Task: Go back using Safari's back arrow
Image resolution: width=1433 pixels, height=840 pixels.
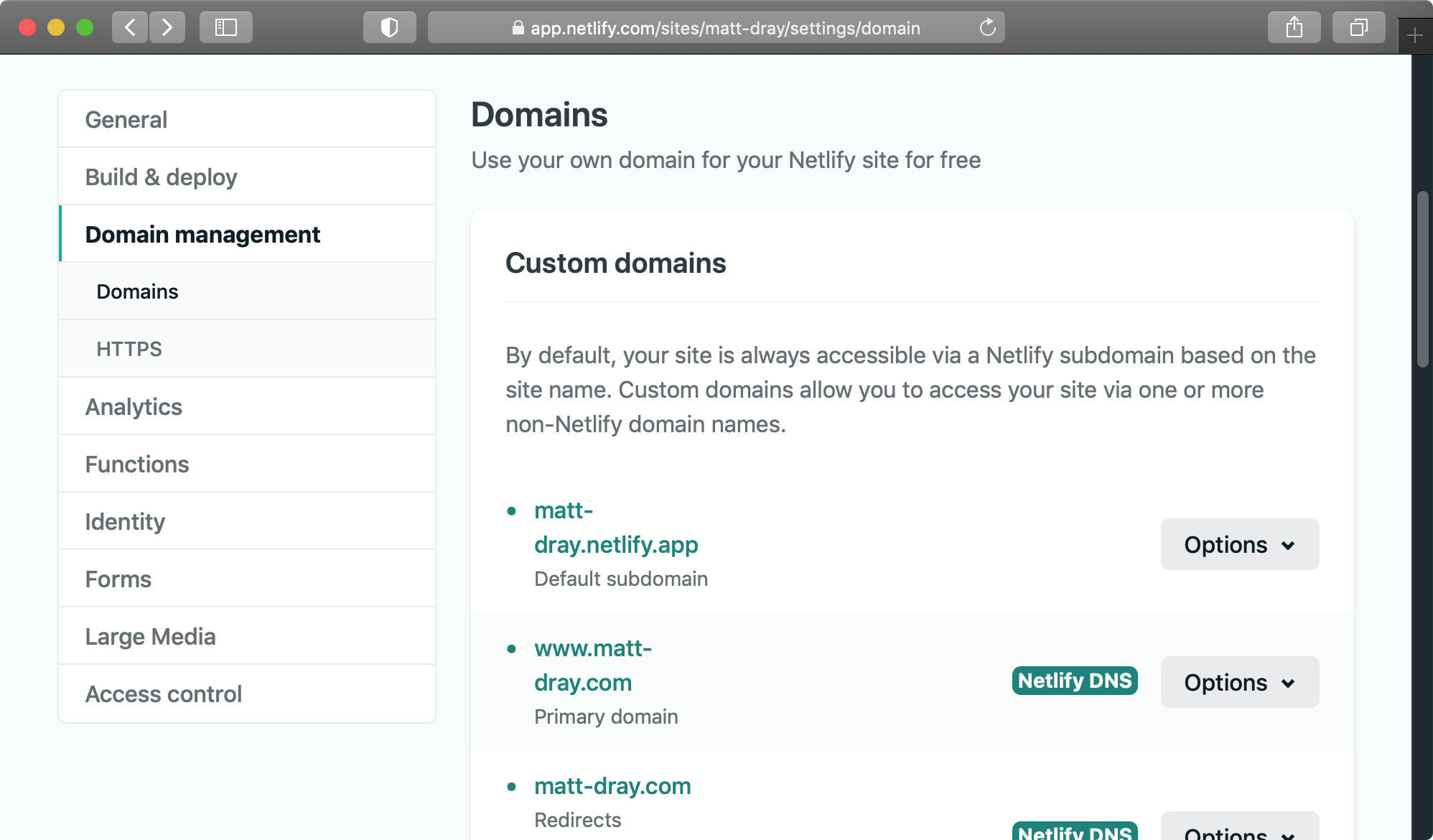Action: (x=130, y=27)
